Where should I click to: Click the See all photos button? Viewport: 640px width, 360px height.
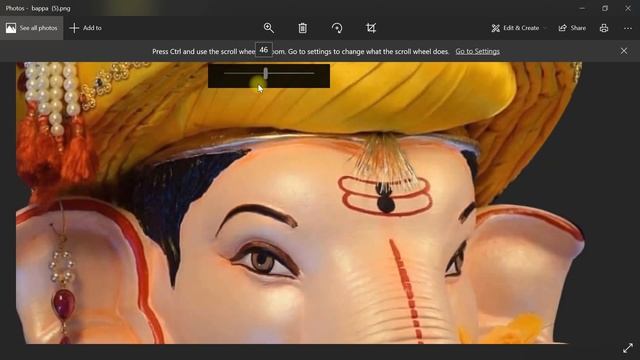click(31, 28)
